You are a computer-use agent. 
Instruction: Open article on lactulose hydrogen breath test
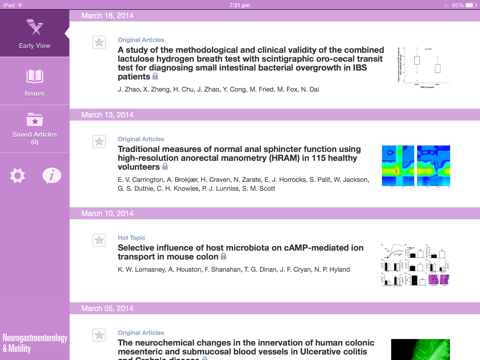[251, 63]
